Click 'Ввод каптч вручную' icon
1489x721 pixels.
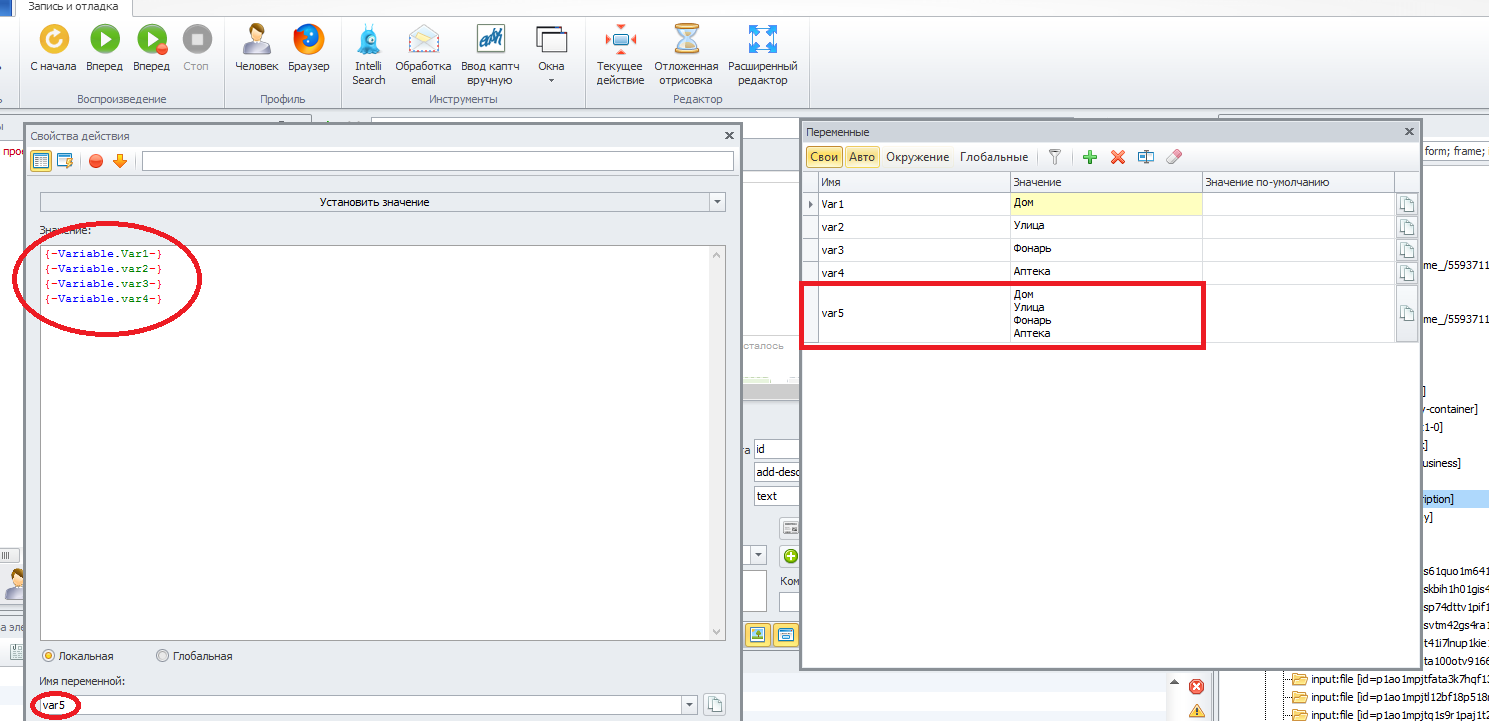[490, 41]
